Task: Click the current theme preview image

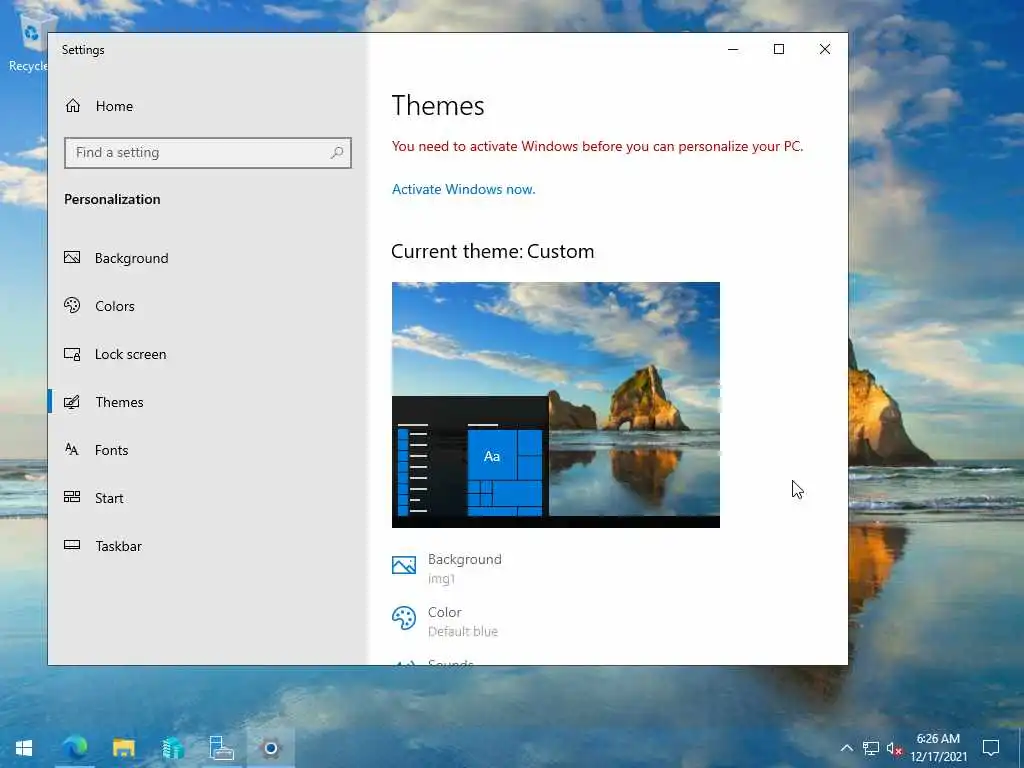Action: point(556,405)
